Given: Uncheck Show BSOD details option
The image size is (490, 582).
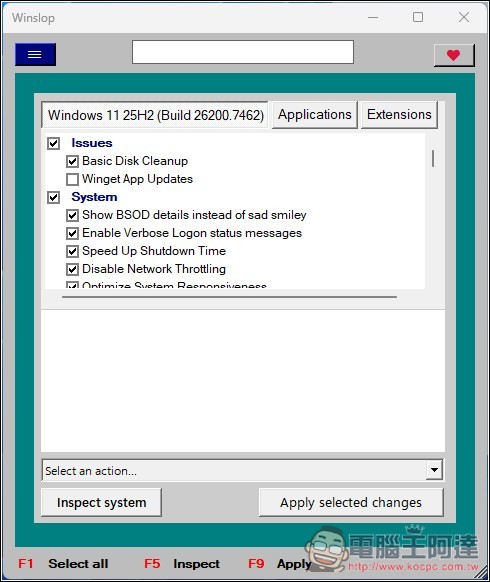Looking at the screenshot, I should coord(72,215).
